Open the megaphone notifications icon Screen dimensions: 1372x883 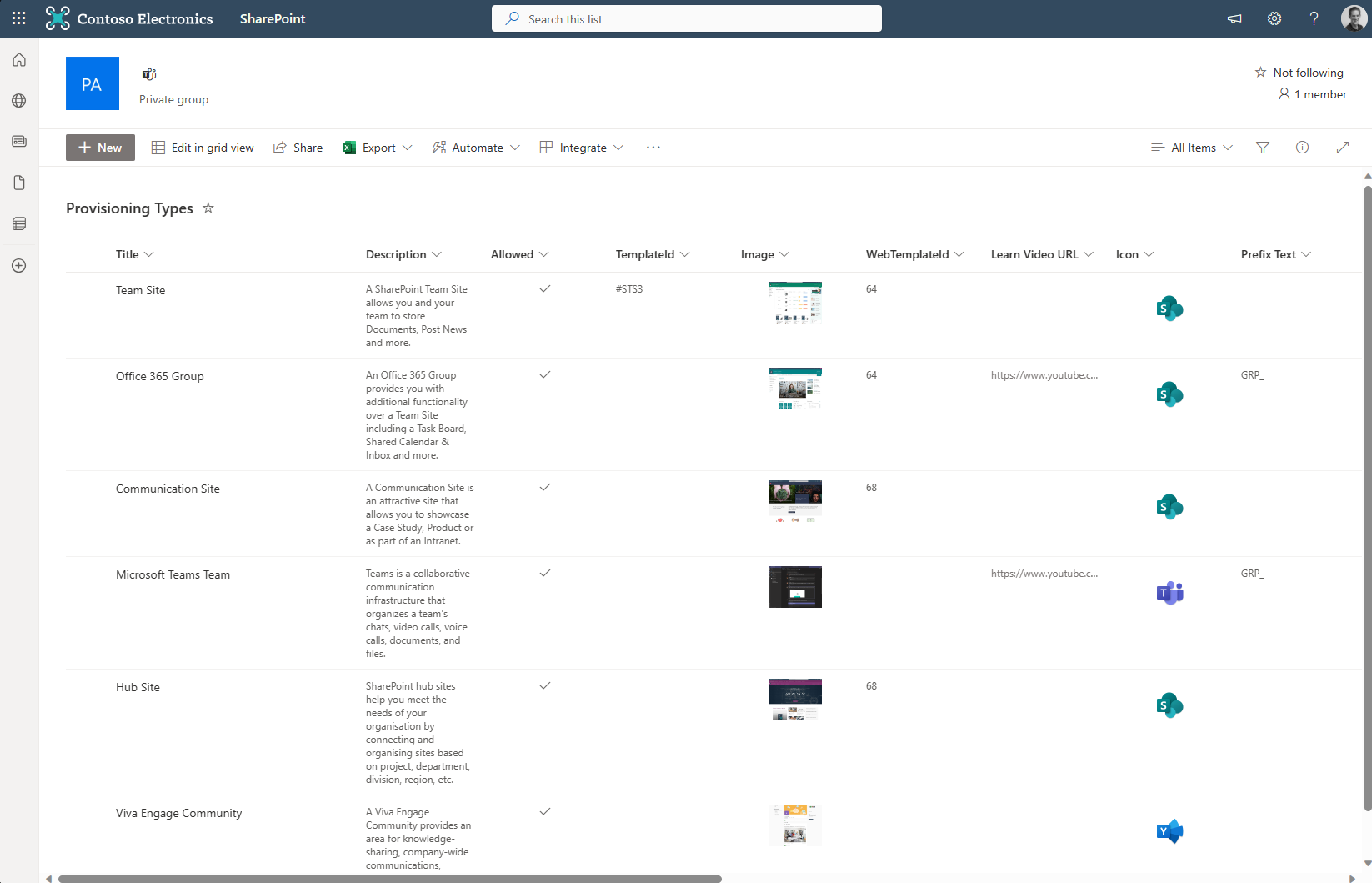[1234, 18]
